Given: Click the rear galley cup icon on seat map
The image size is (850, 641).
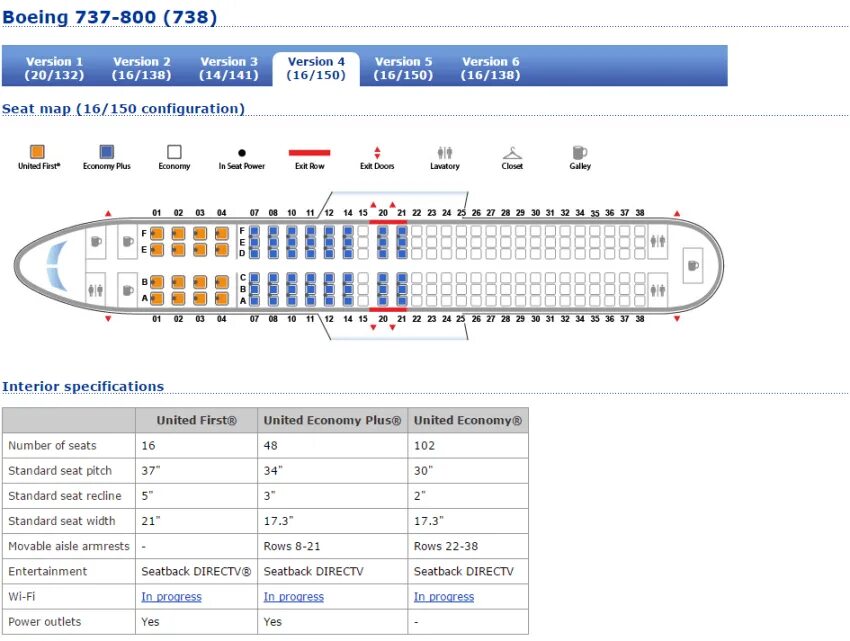Looking at the screenshot, I should coord(693,265).
